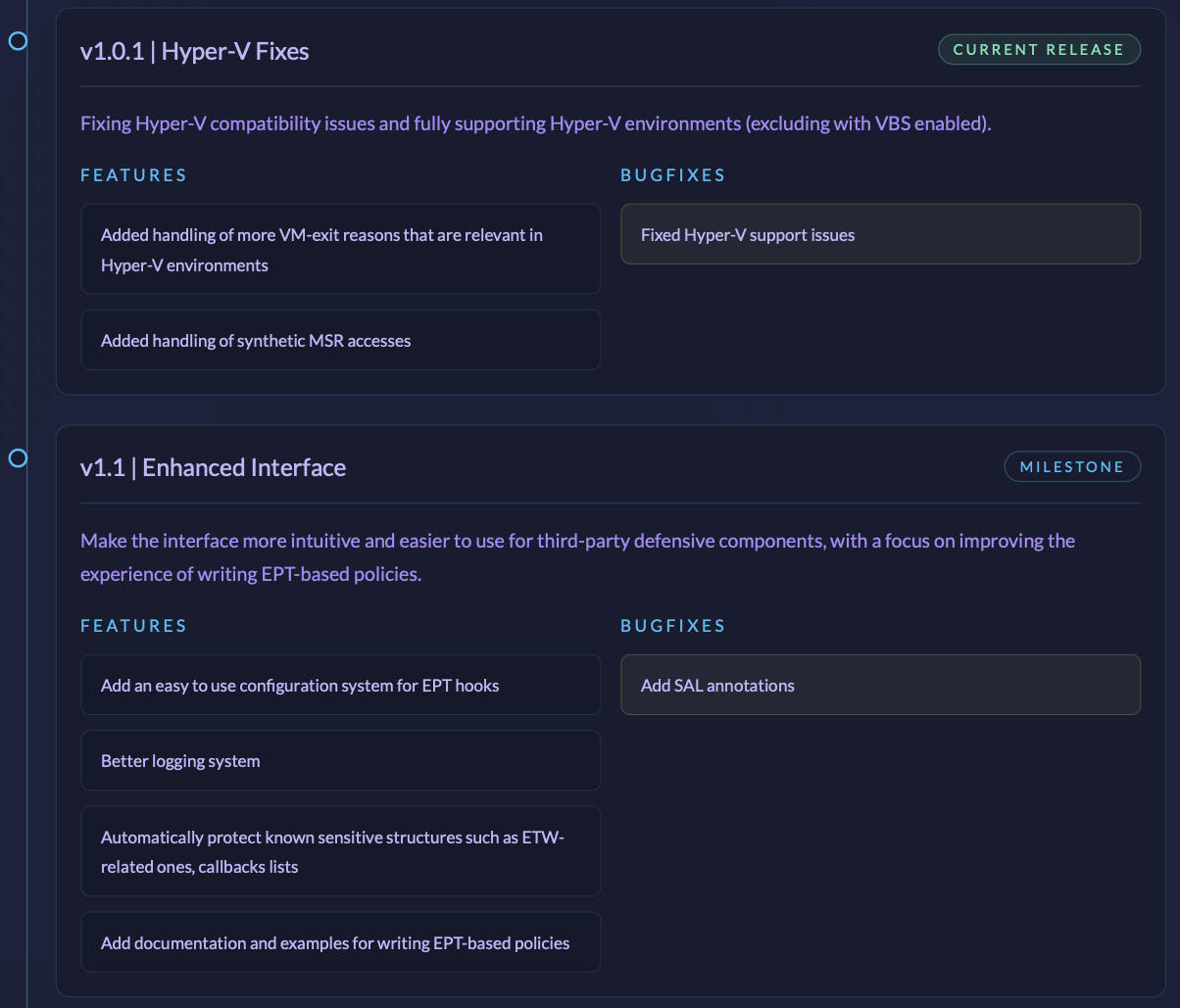
Task: Select the Better logging system card
Action: click(340, 761)
